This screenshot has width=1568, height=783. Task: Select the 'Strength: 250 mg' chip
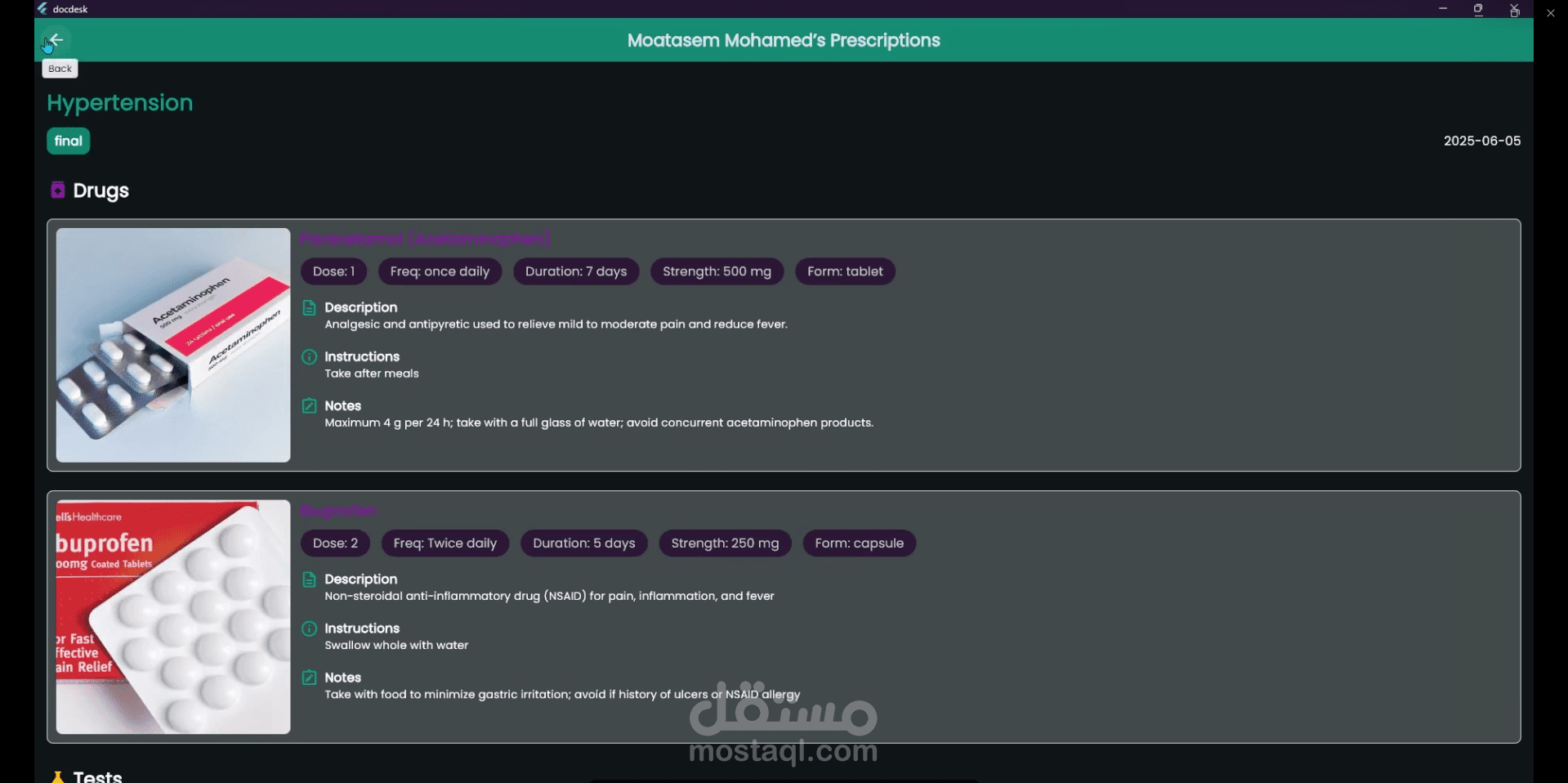[x=725, y=544]
